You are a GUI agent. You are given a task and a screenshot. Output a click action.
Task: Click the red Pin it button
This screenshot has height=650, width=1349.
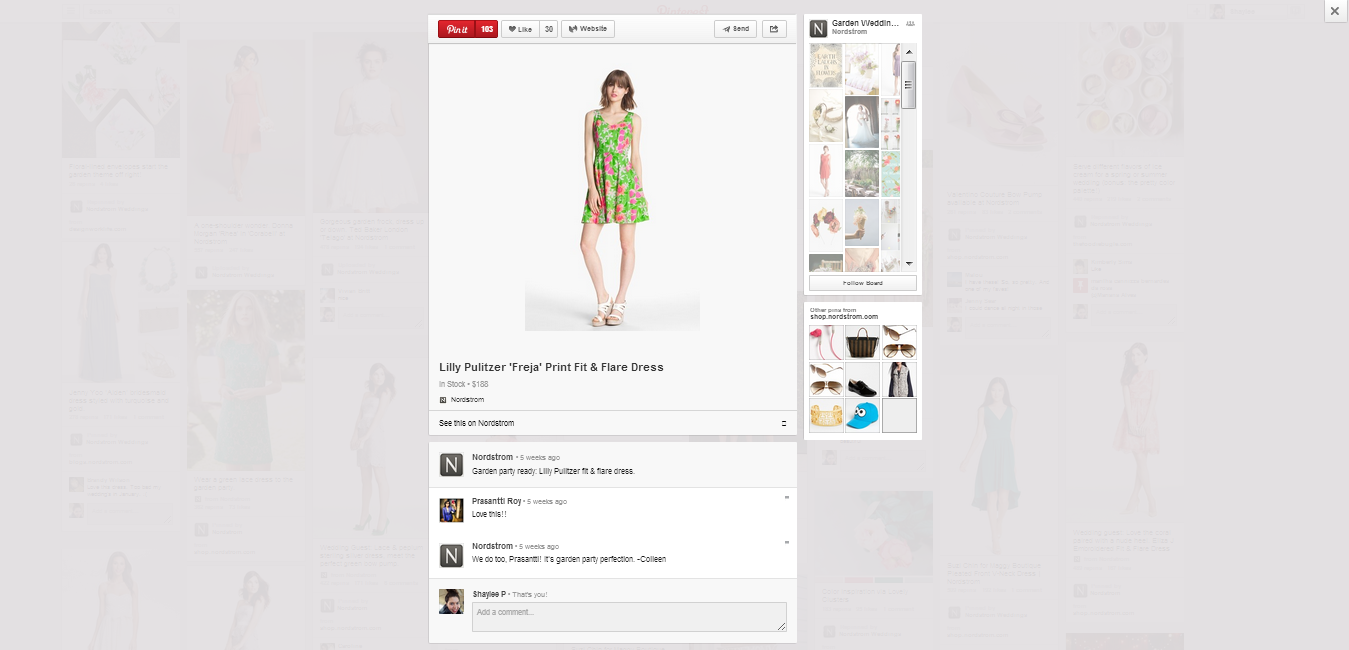coord(457,29)
